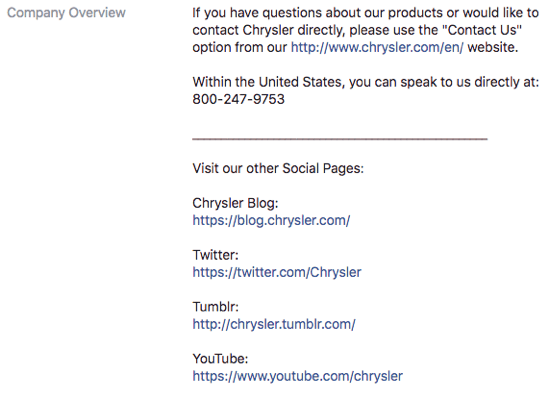Viewport: 550px width, 399px height.
Task: Visit the twitter.com/Chrysler link
Action: coord(277,272)
